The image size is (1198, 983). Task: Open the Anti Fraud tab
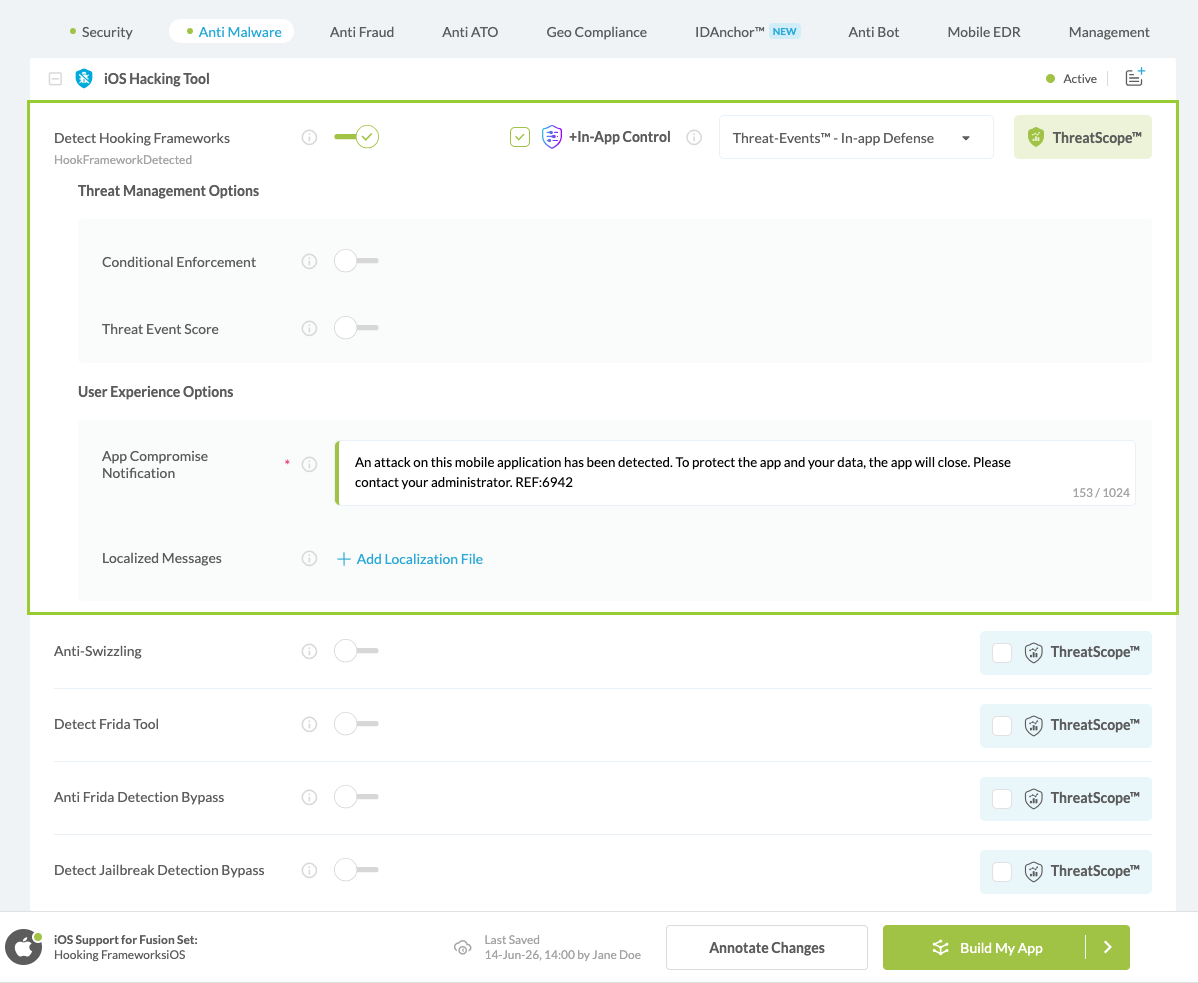(361, 32)
